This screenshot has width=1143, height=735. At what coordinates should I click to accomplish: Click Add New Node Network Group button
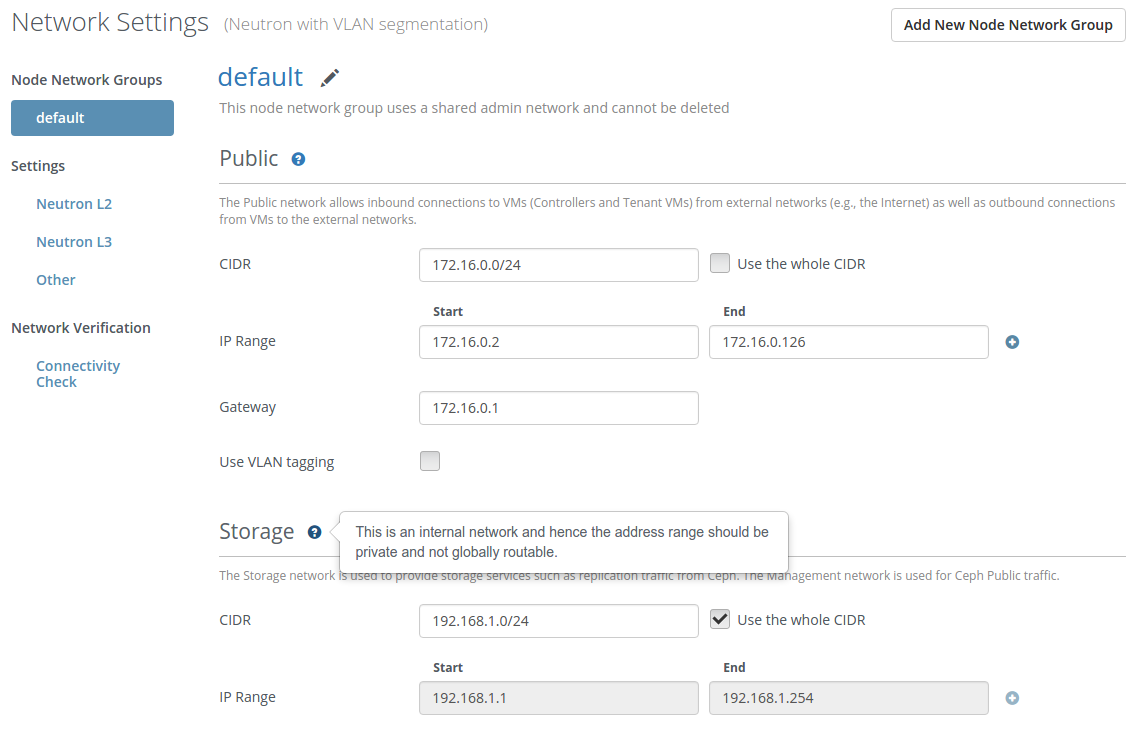tap(1008, 25)
